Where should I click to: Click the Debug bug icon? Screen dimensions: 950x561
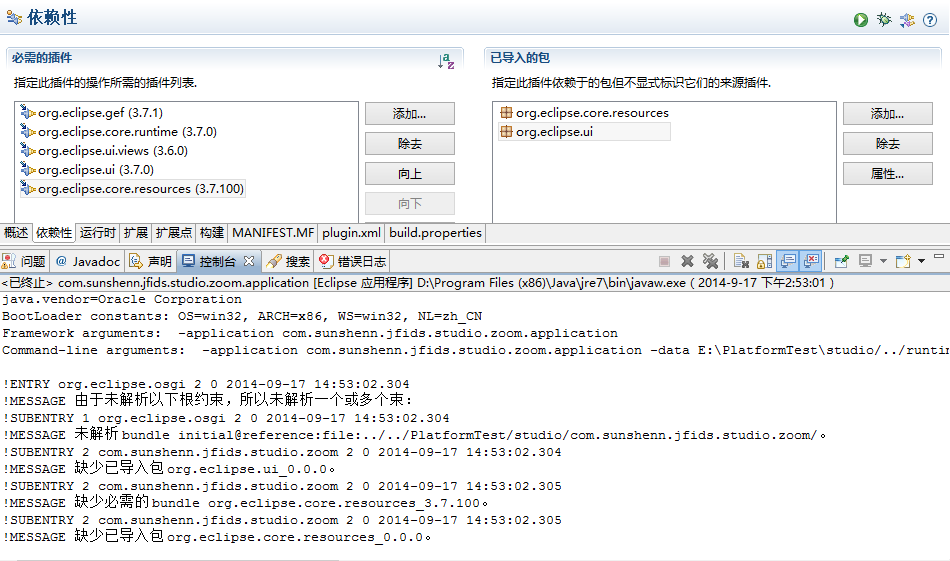pos(884,19)
